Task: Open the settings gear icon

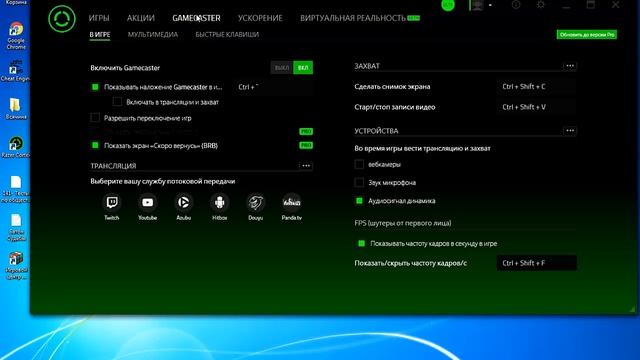Action: click(x=541, y=5)
